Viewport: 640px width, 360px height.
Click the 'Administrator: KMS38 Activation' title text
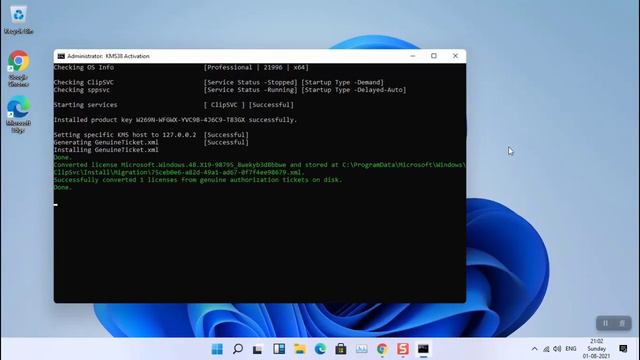[108, 56]
